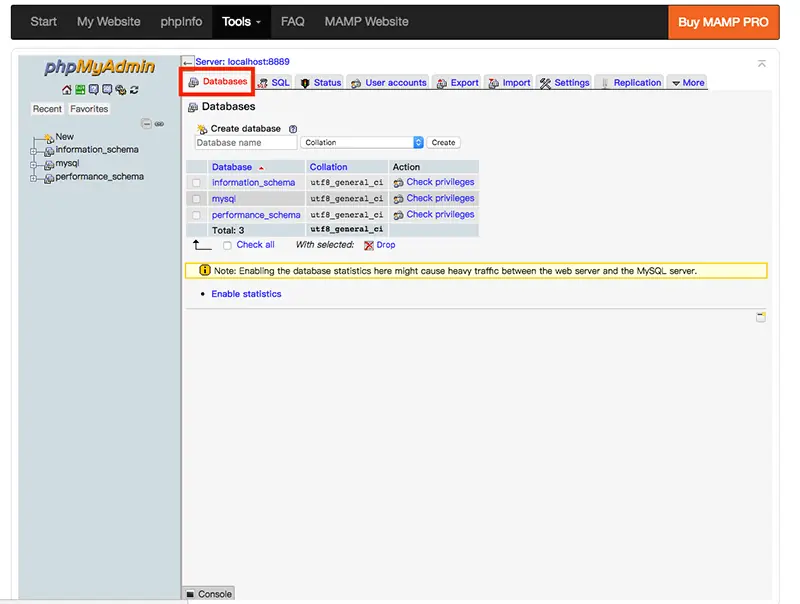Open mysql link in database table
800x604 pixels.
[223, 199]
